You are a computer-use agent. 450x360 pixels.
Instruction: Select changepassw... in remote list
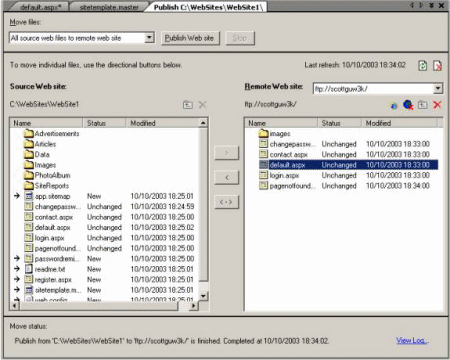(x=287, y=144)
